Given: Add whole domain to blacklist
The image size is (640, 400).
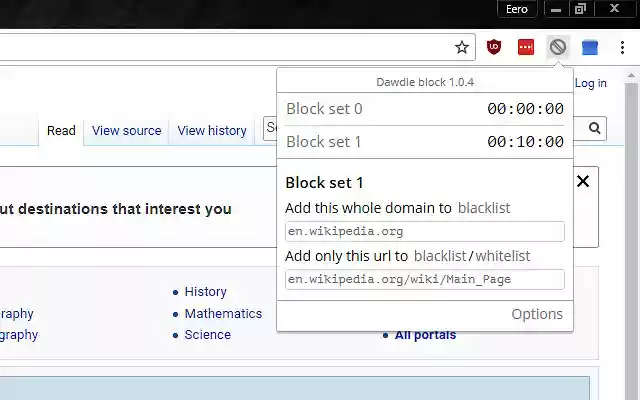Looking at the screenshot, I should [x=484, y=208].
